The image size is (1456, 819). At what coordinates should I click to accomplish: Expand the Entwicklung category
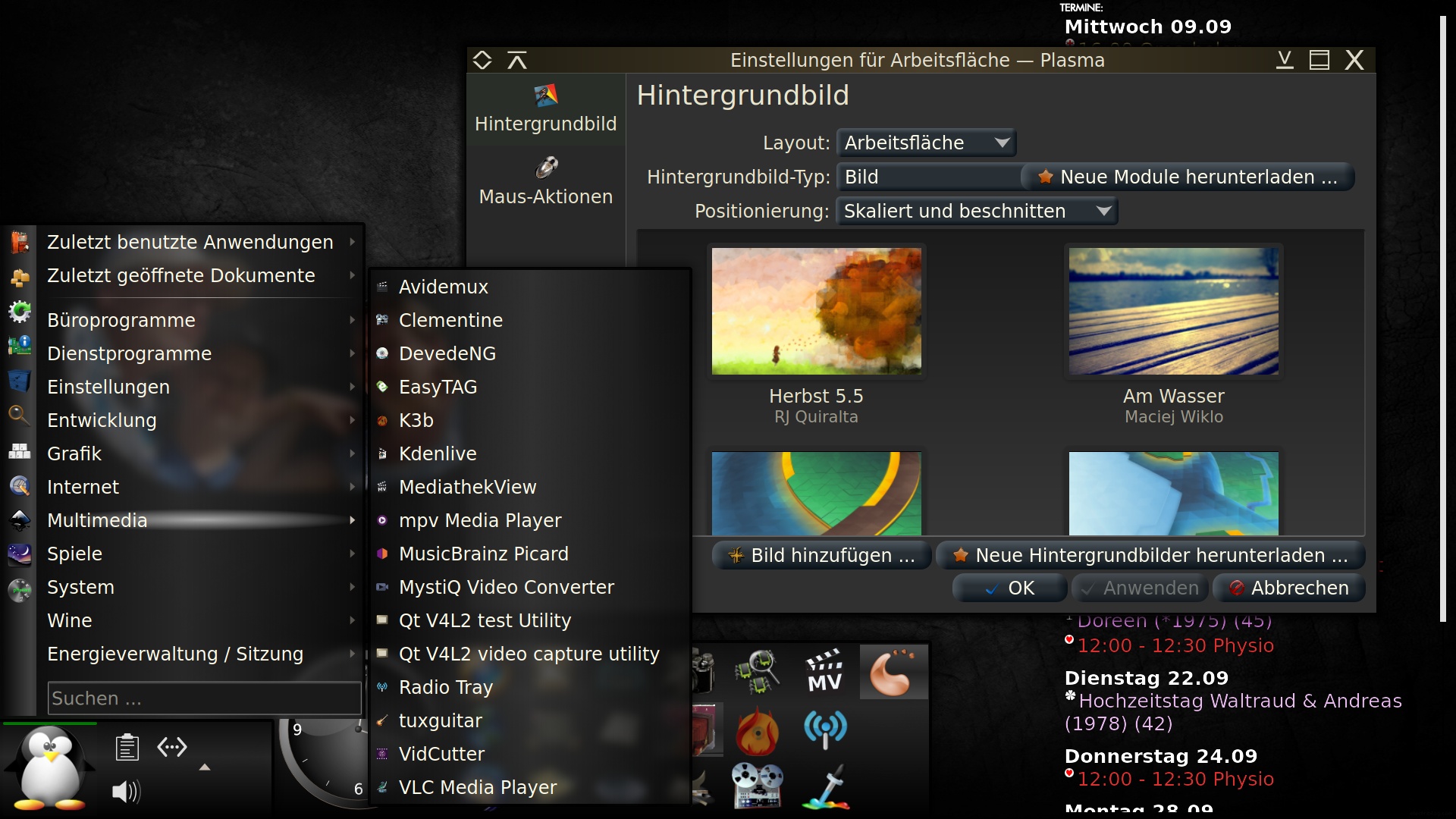(200, 420)
